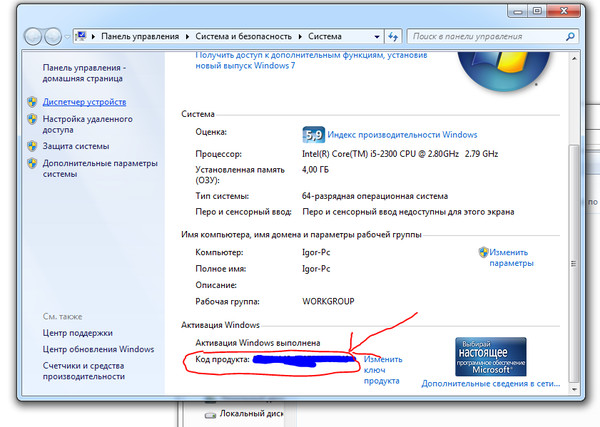Click Активация Windows выполнена text
600x427 pixels.
[258, 343]
